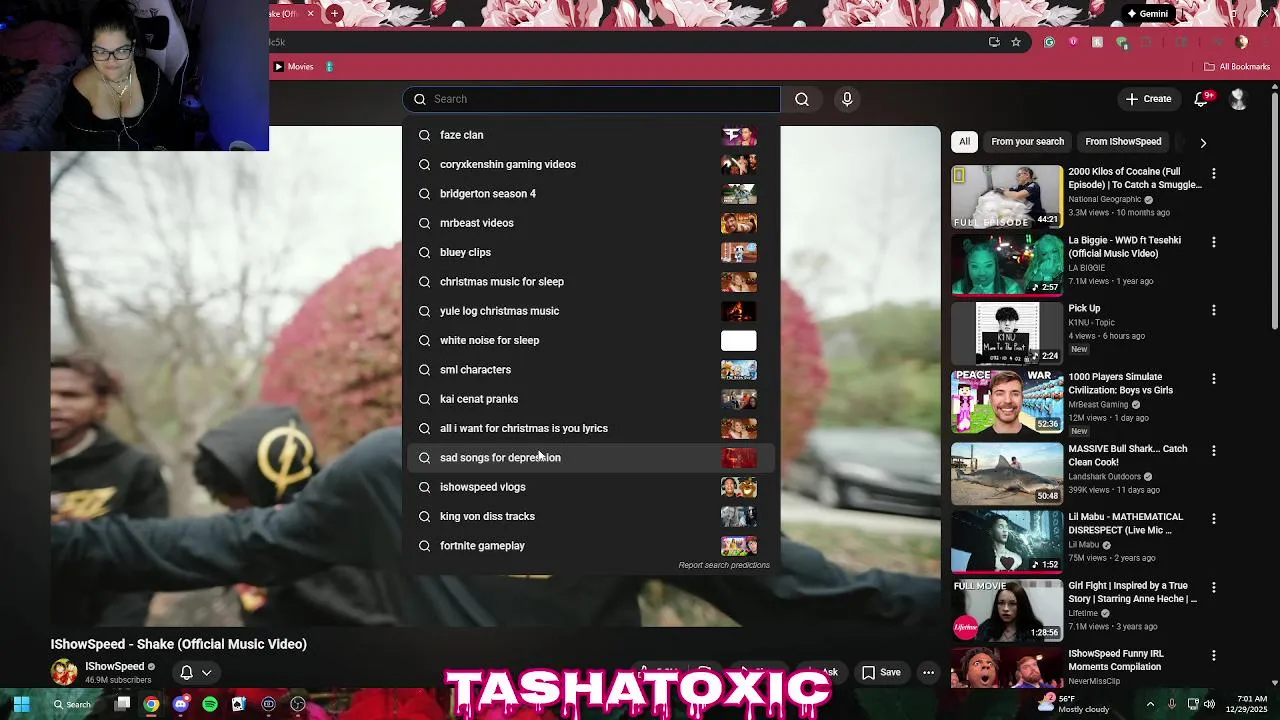Select the All filter chip

[x=964, y=142]
